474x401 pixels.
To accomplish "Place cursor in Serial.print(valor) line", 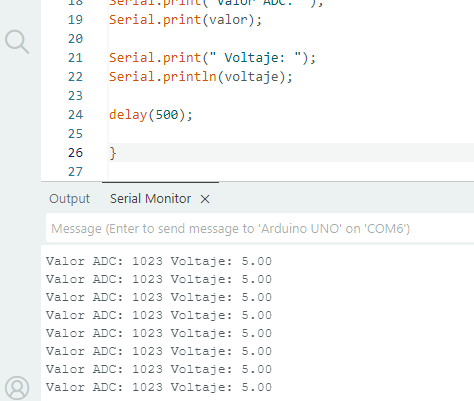I will [185, 20].
